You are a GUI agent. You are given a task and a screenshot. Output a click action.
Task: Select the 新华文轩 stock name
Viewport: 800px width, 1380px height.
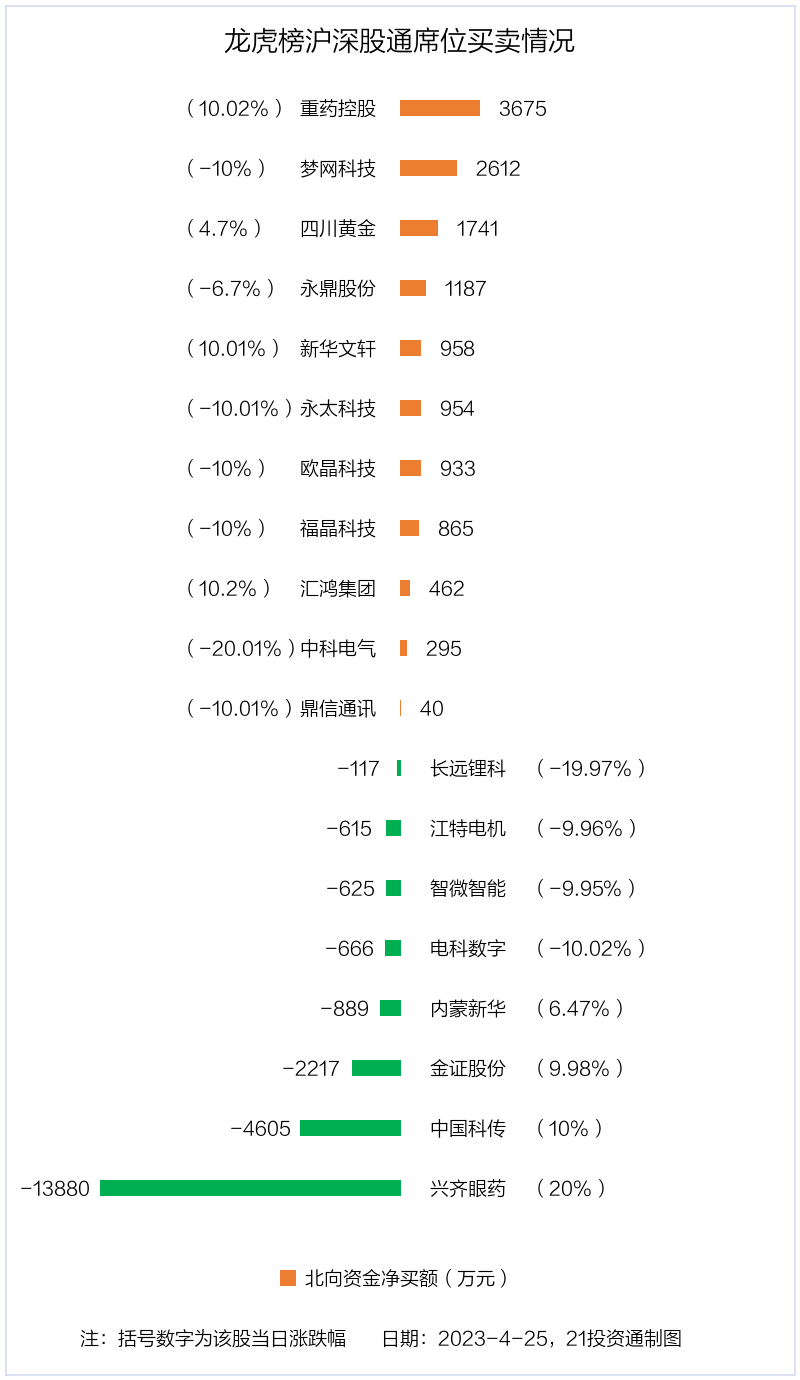coord(338,348)
